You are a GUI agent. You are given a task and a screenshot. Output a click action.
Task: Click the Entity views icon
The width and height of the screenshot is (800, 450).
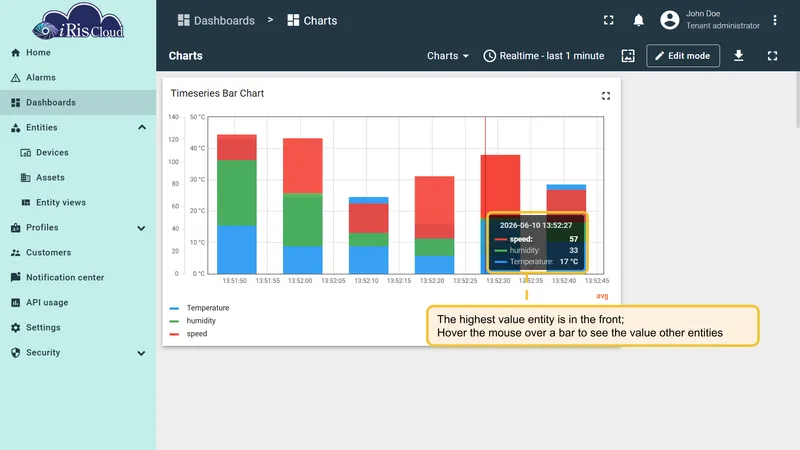[26, 203]
